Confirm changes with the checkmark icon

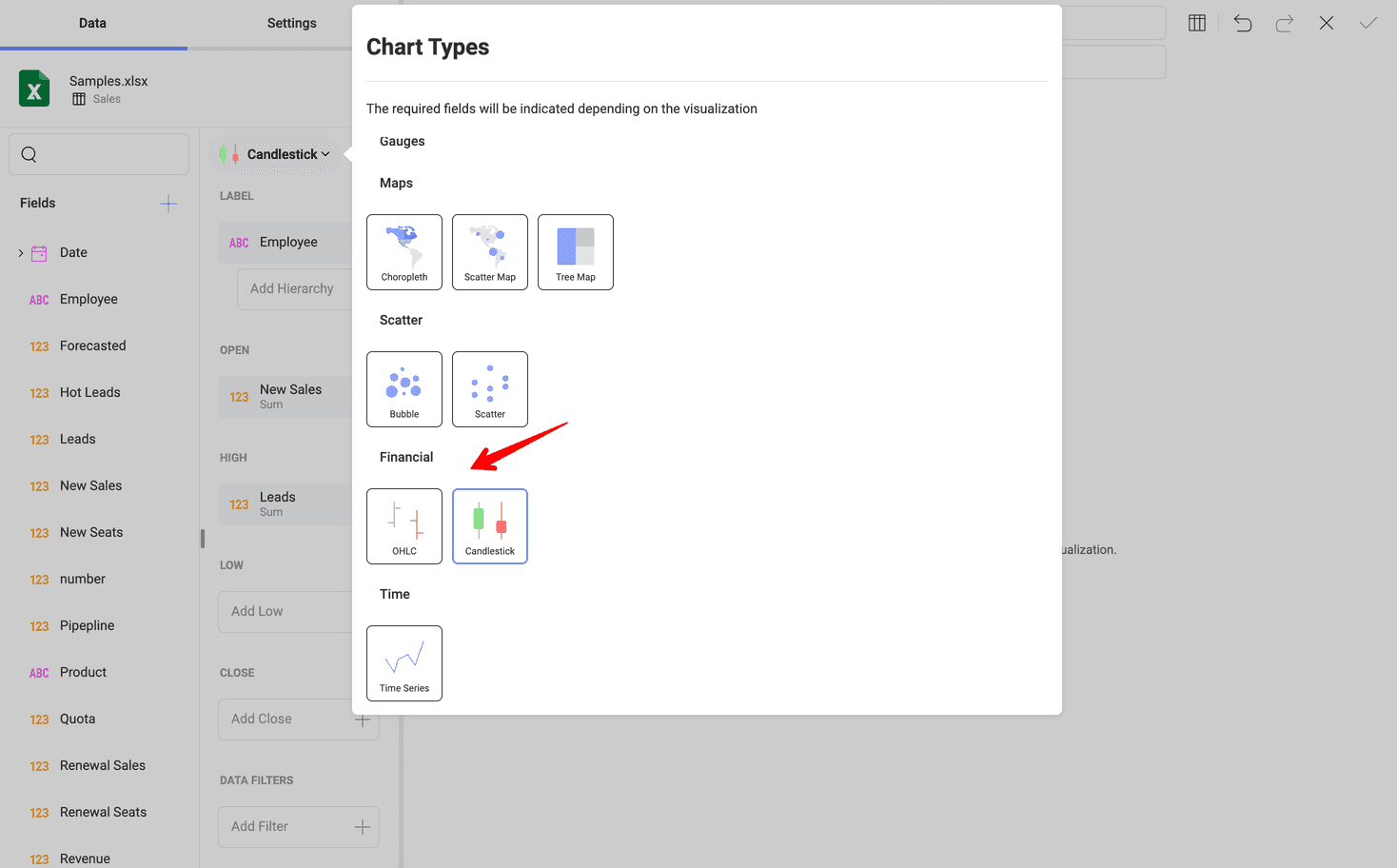pyautogui.click(x=1368, y=23)
